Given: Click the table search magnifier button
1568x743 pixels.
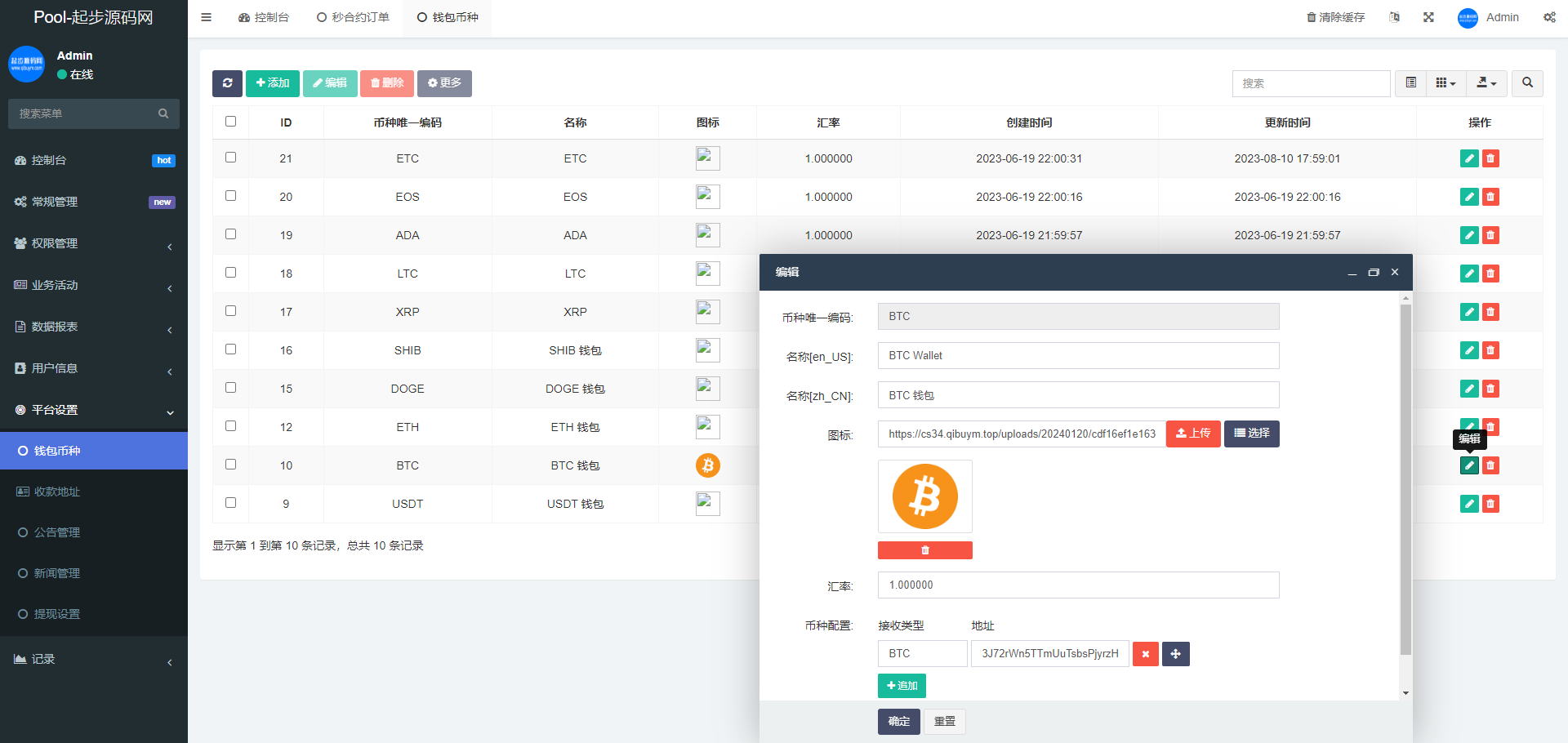Looking at the screenshot, I should coord(1527,83).
